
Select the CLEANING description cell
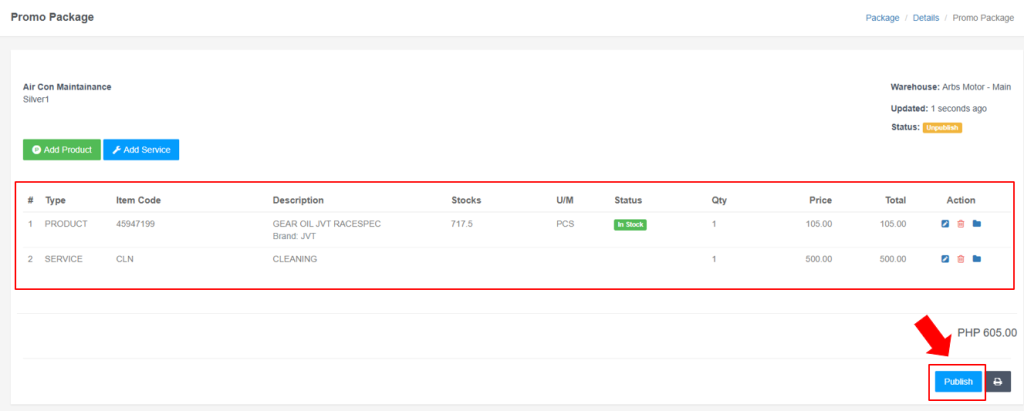click(295, 259)
